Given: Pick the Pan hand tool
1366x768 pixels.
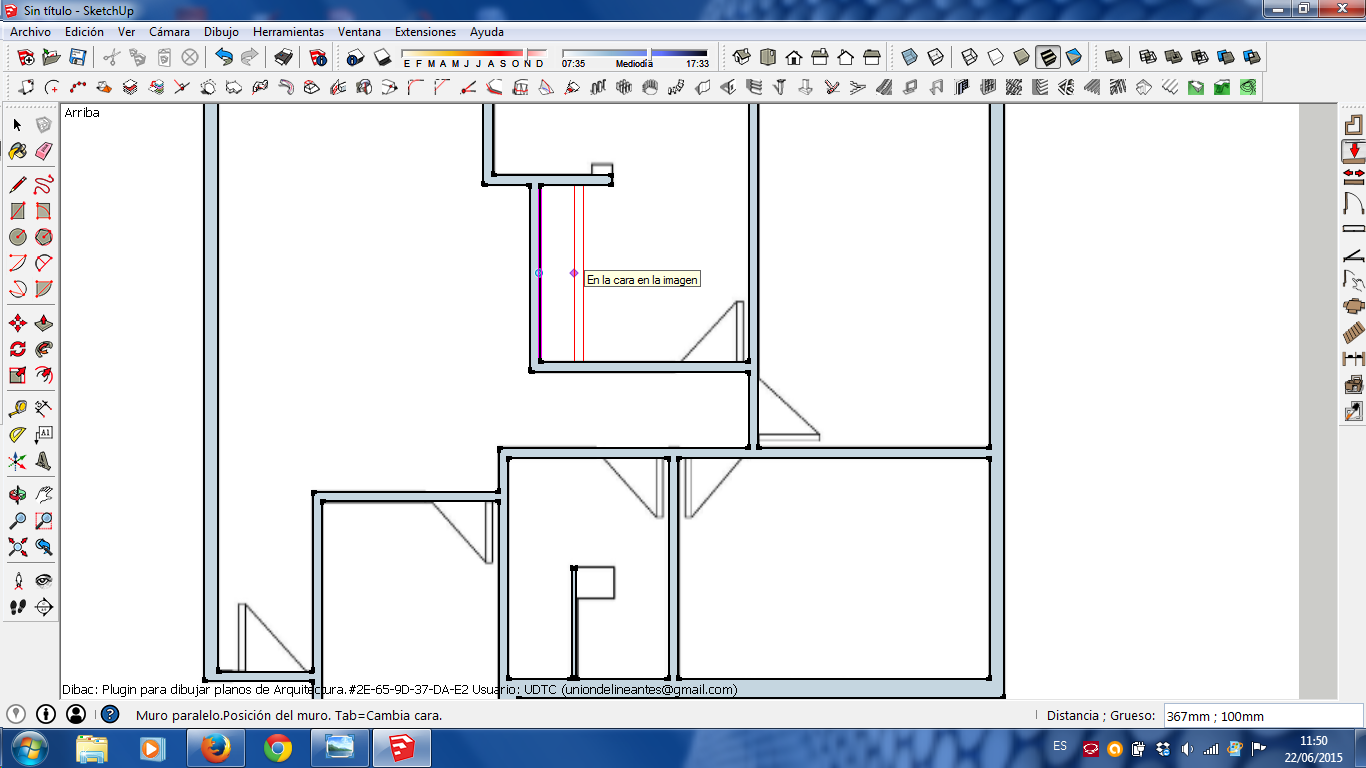Looking at the screenshot, I should [x=43, y=495].
